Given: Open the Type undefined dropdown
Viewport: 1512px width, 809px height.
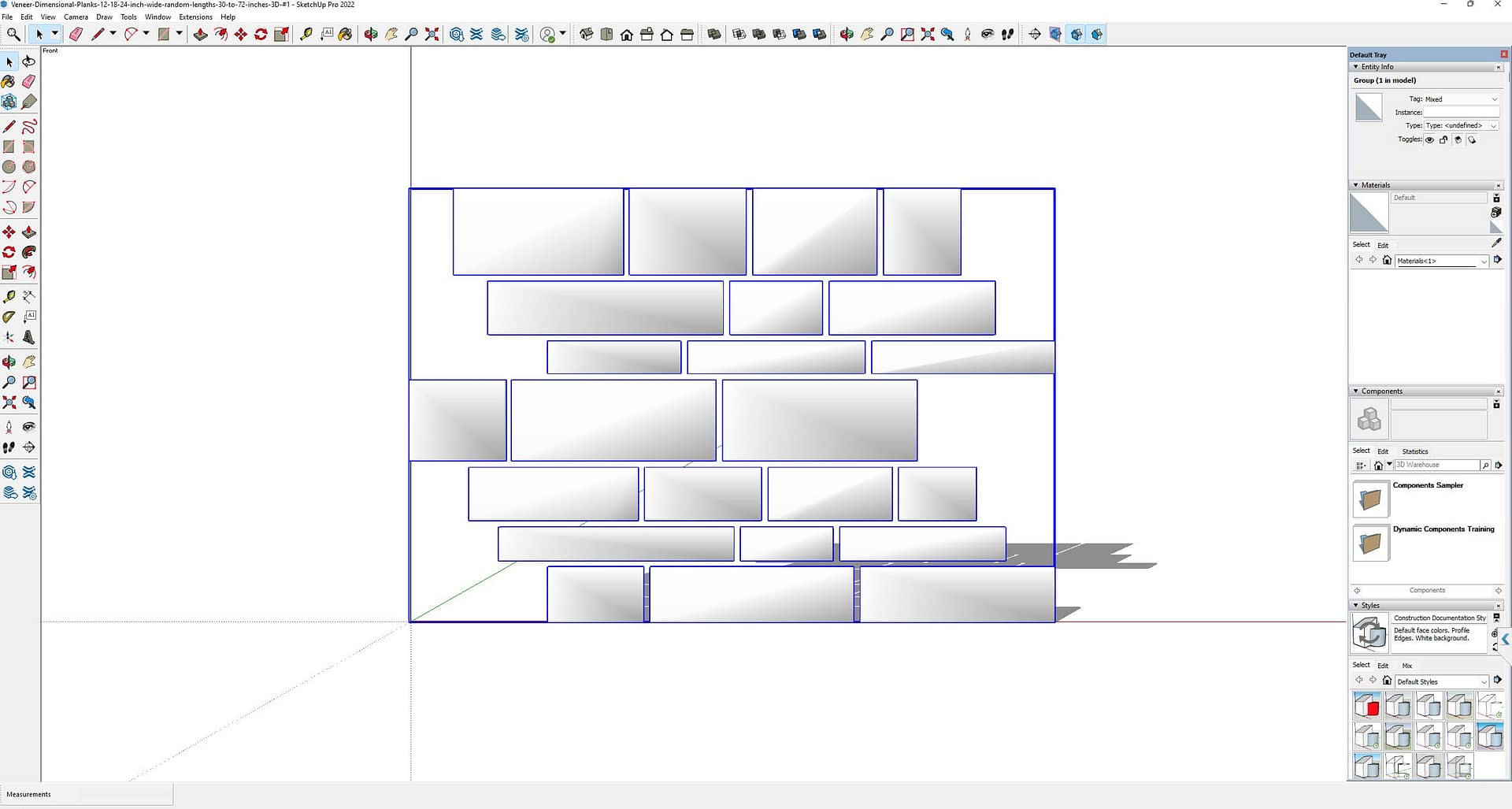Looking at the screenshot, I should (x=1461, y=125).
